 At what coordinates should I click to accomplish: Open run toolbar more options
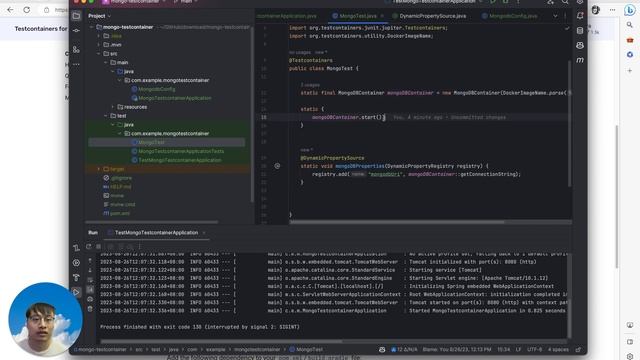[140, 247]
